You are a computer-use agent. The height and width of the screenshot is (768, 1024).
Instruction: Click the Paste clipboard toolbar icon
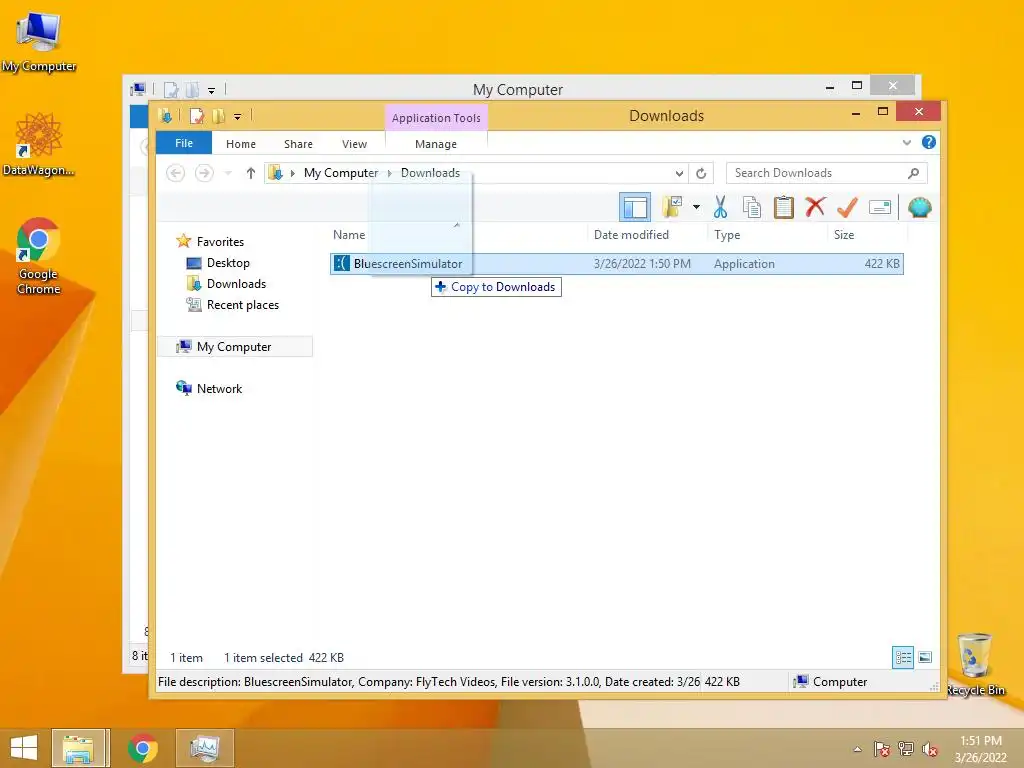(x=783, y=208)
